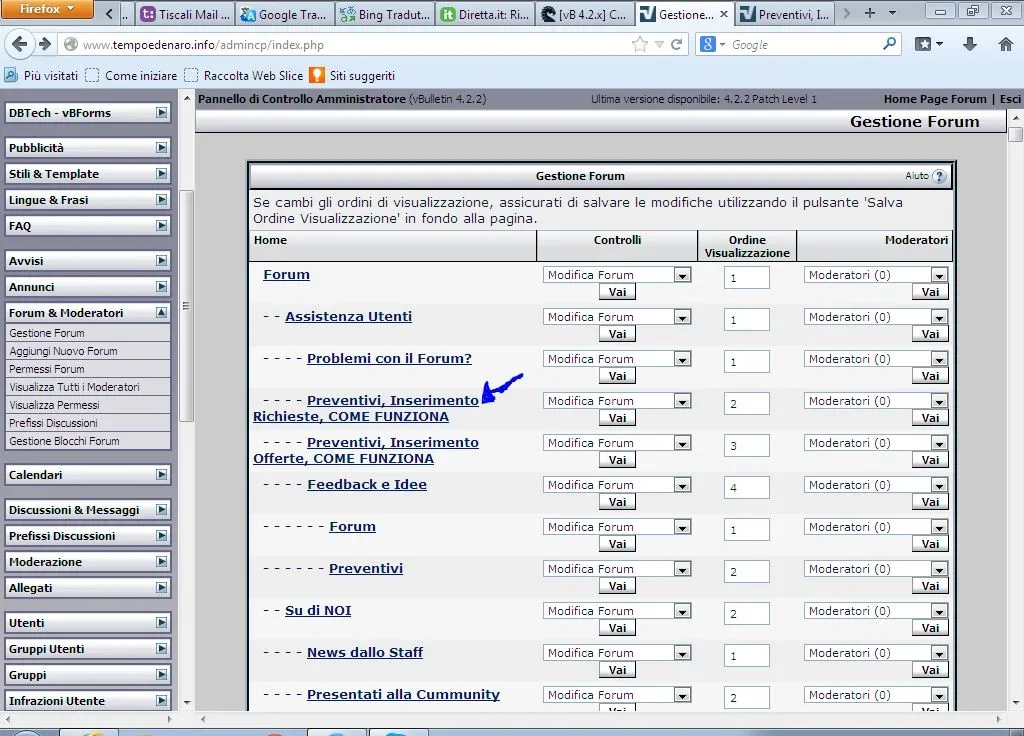Click Vai under Controlli for top Forum row
The height and width of the screenshot is (736, 1024).
(x=617, y=292)
